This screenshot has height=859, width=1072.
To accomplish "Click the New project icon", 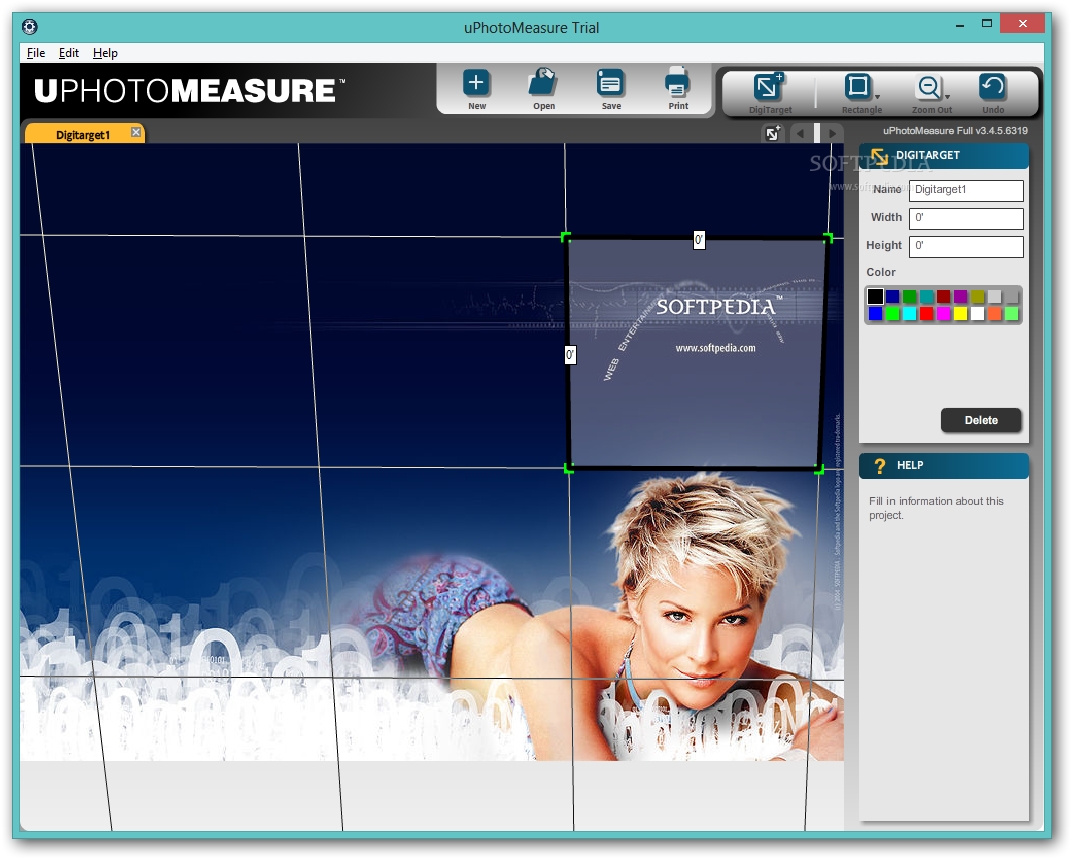I will [477, 83].
